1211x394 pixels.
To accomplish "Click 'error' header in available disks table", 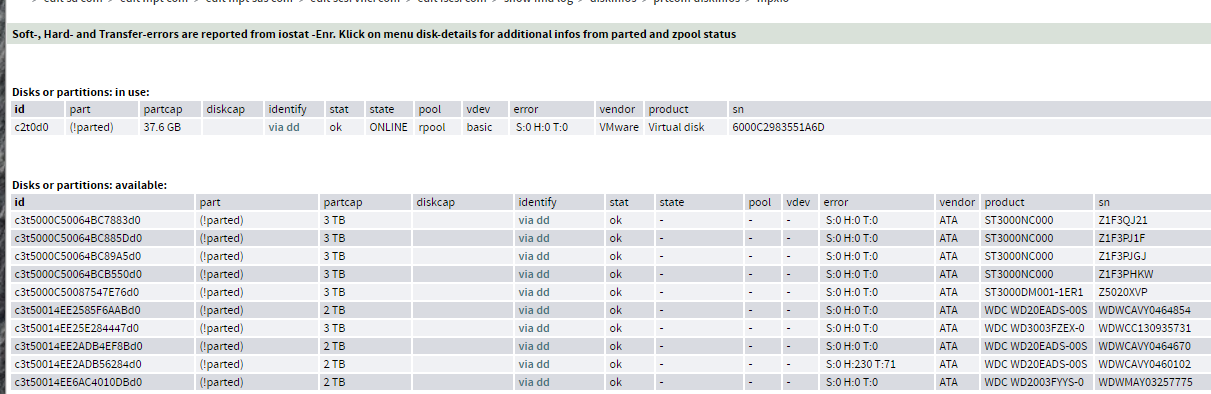I will tap(836, 202).
